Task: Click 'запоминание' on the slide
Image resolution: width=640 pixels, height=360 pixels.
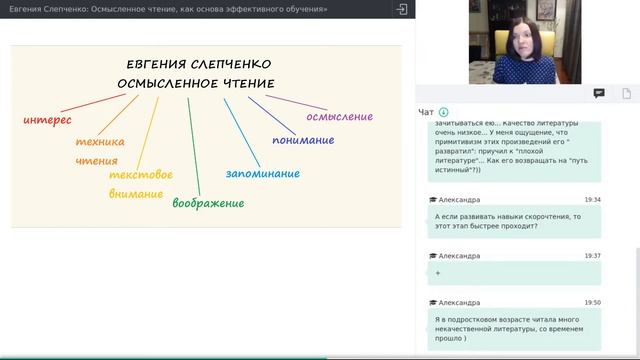Action: [263, 173]
